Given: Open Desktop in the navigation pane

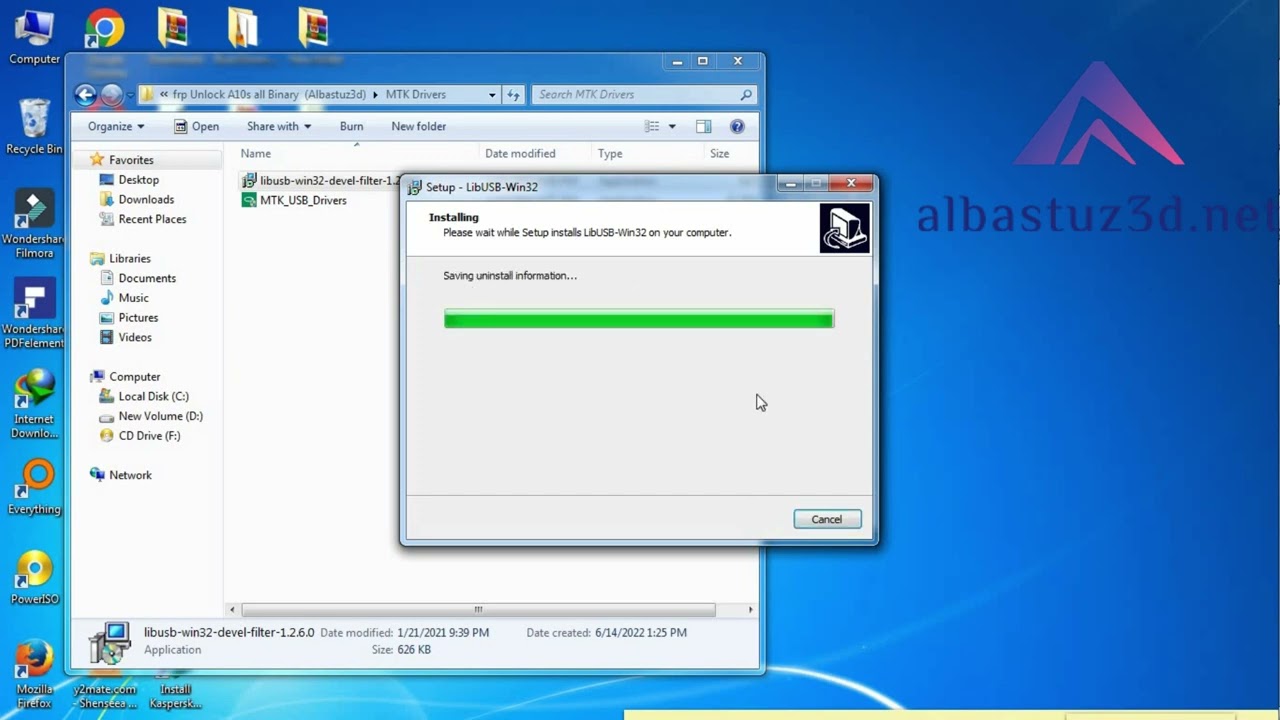Looking at the screenshot, I should click(138, 180).
